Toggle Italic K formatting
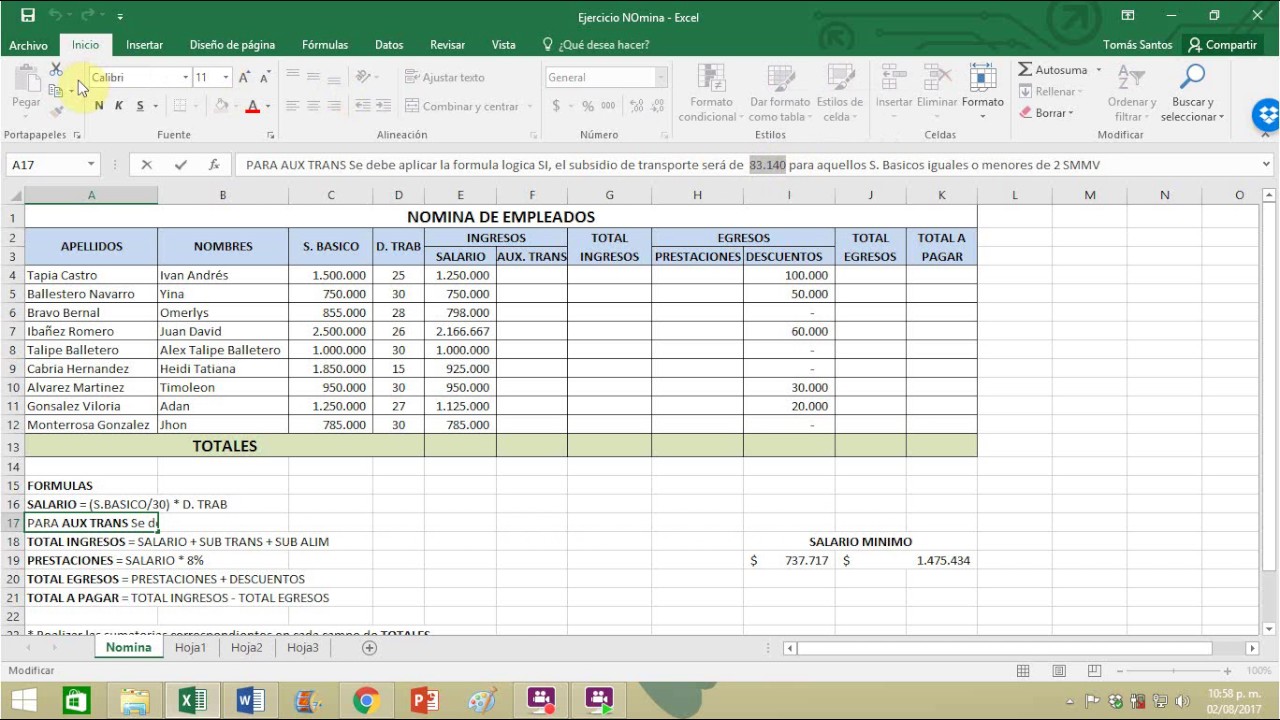 tap(119, 106)
